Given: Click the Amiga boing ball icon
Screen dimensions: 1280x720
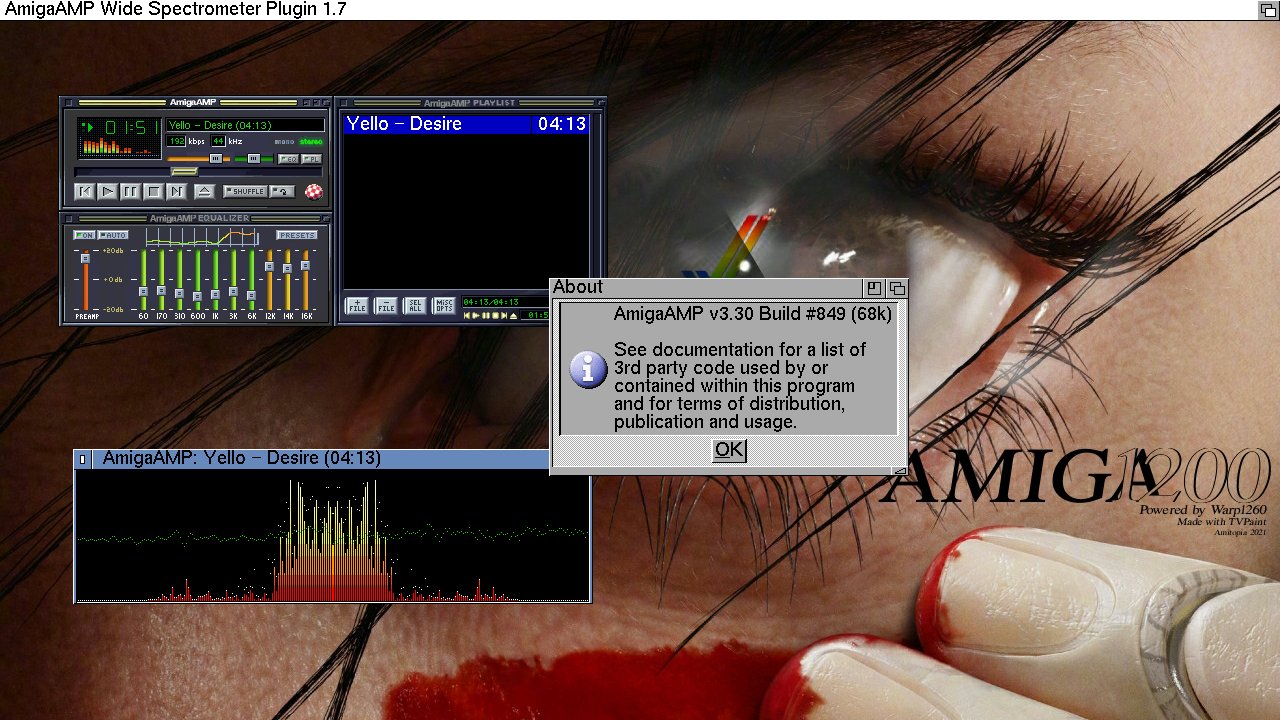Looking at the screenshot, I should (314, 191).
